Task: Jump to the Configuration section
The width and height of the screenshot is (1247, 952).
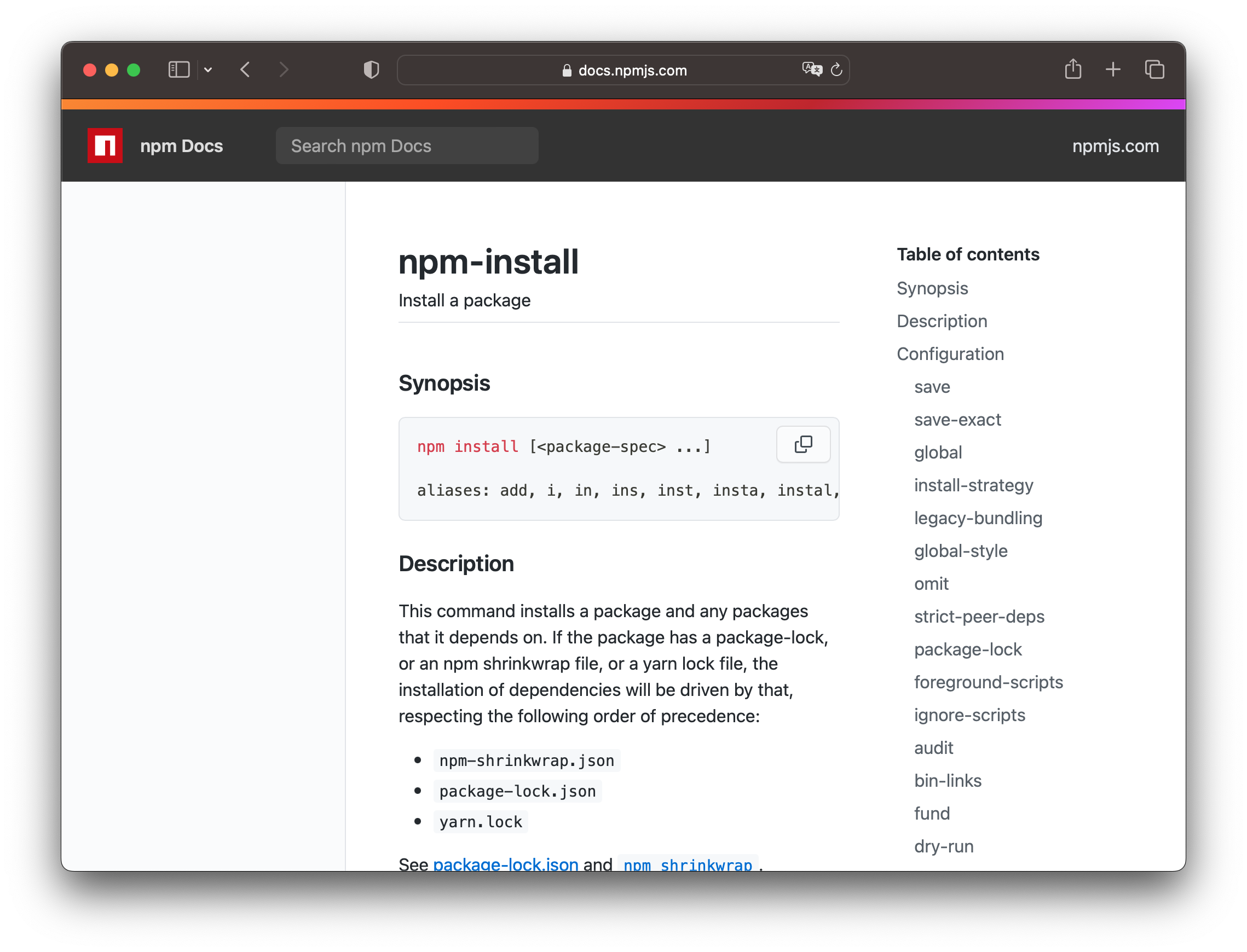Action: 950,353
